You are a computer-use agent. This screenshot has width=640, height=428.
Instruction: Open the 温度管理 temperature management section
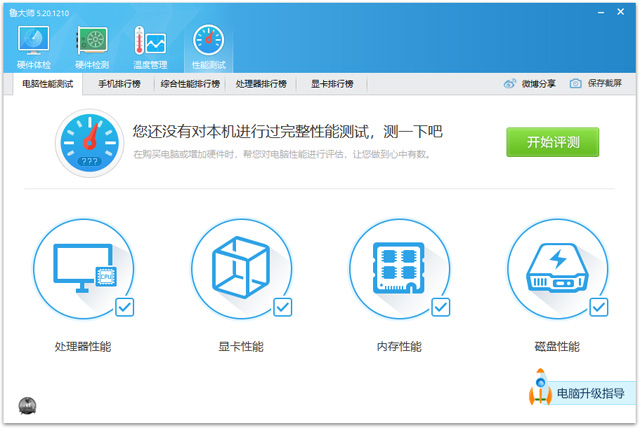click(x=150, y=47)
